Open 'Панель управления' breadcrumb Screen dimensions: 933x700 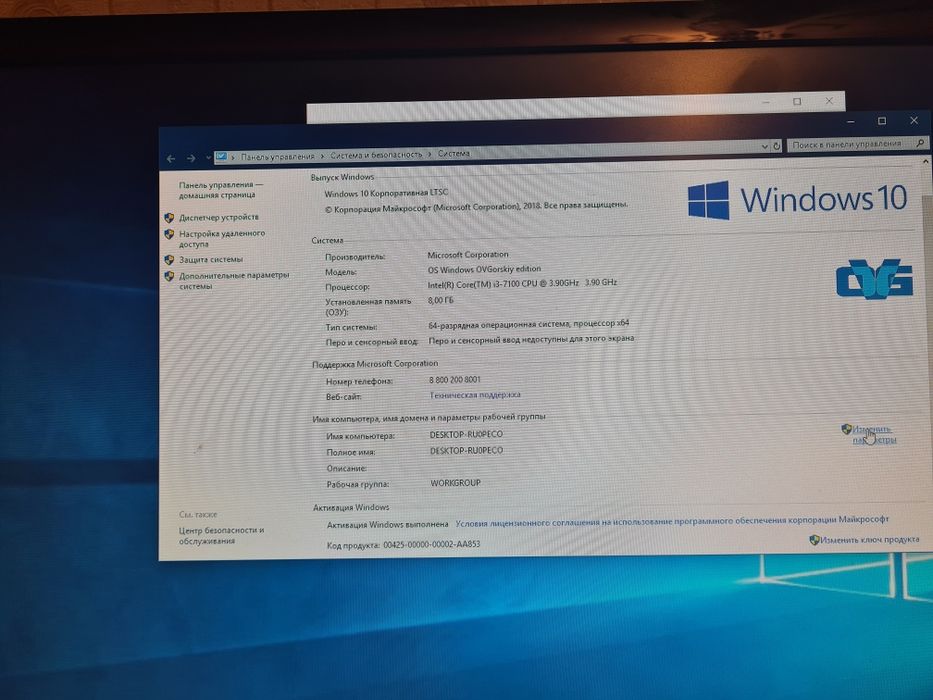277,157
